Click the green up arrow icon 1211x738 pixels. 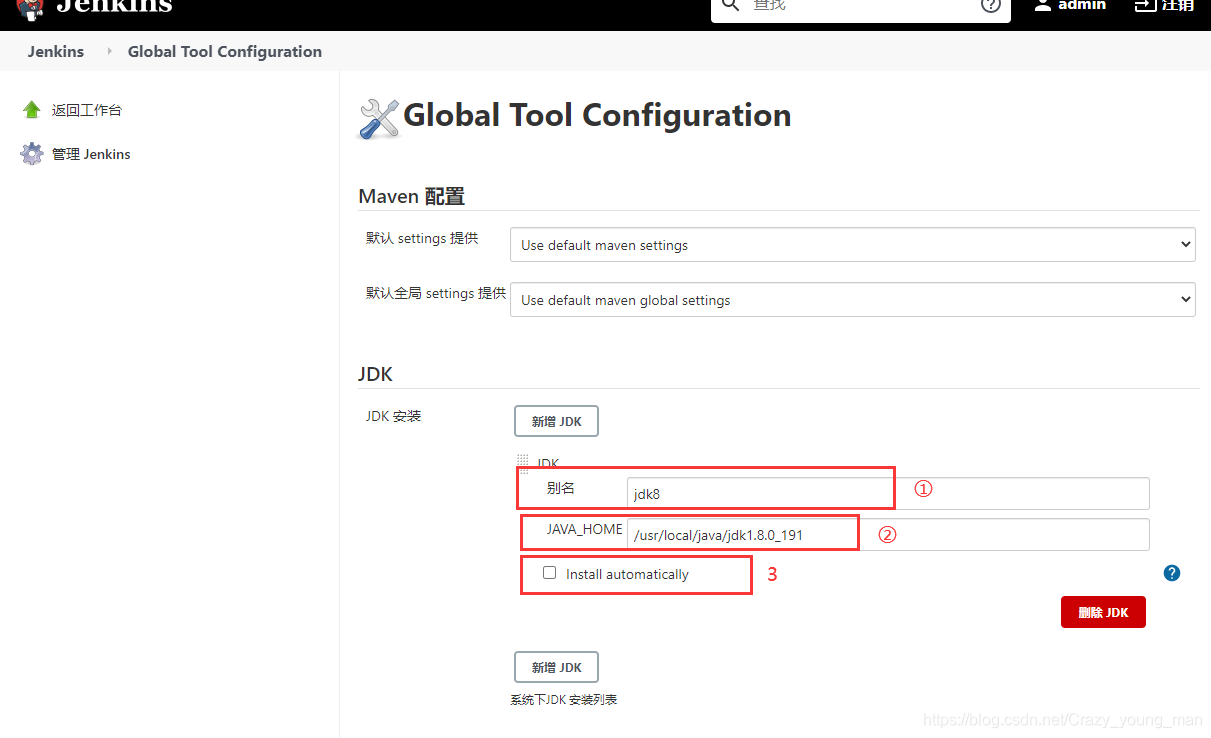[32, 110]
